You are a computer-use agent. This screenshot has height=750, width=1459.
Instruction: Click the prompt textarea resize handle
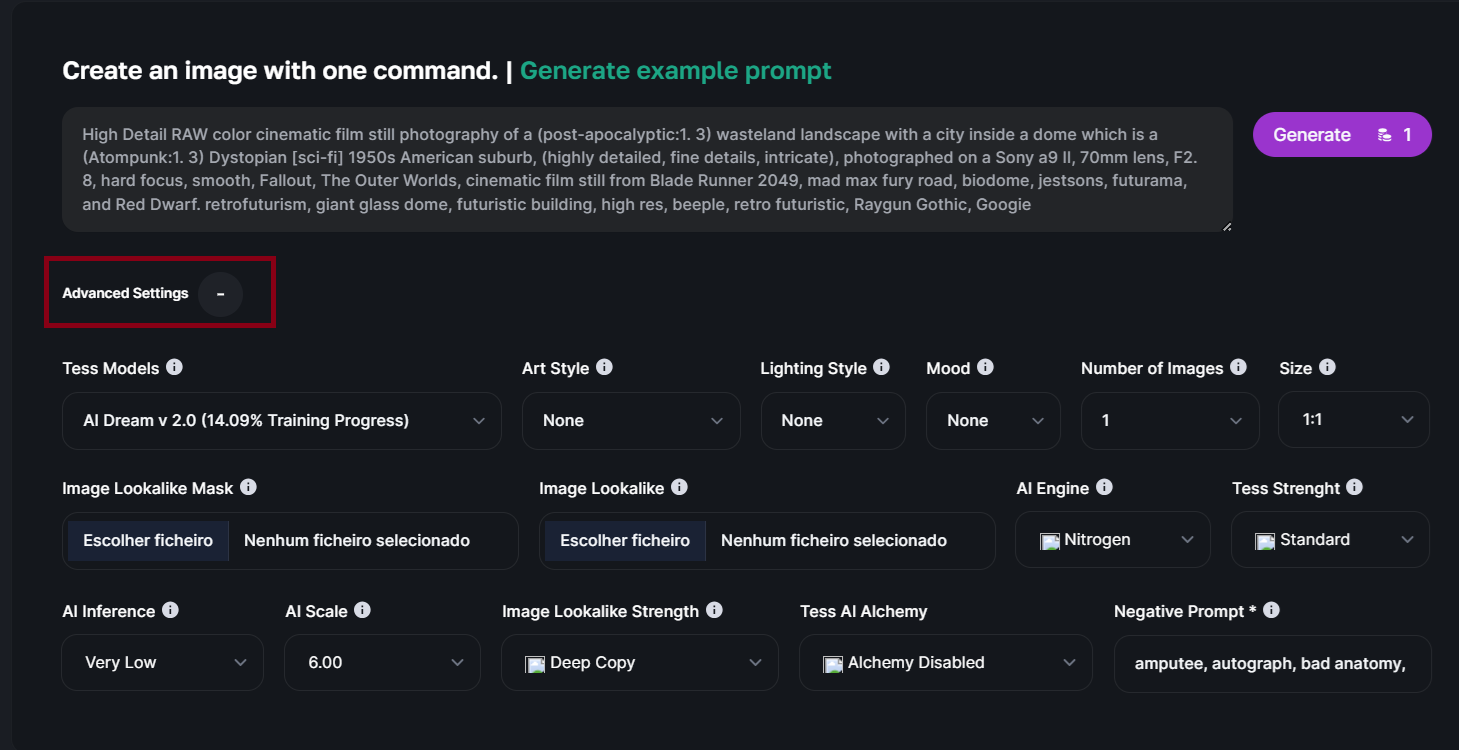pos(1226,226)
